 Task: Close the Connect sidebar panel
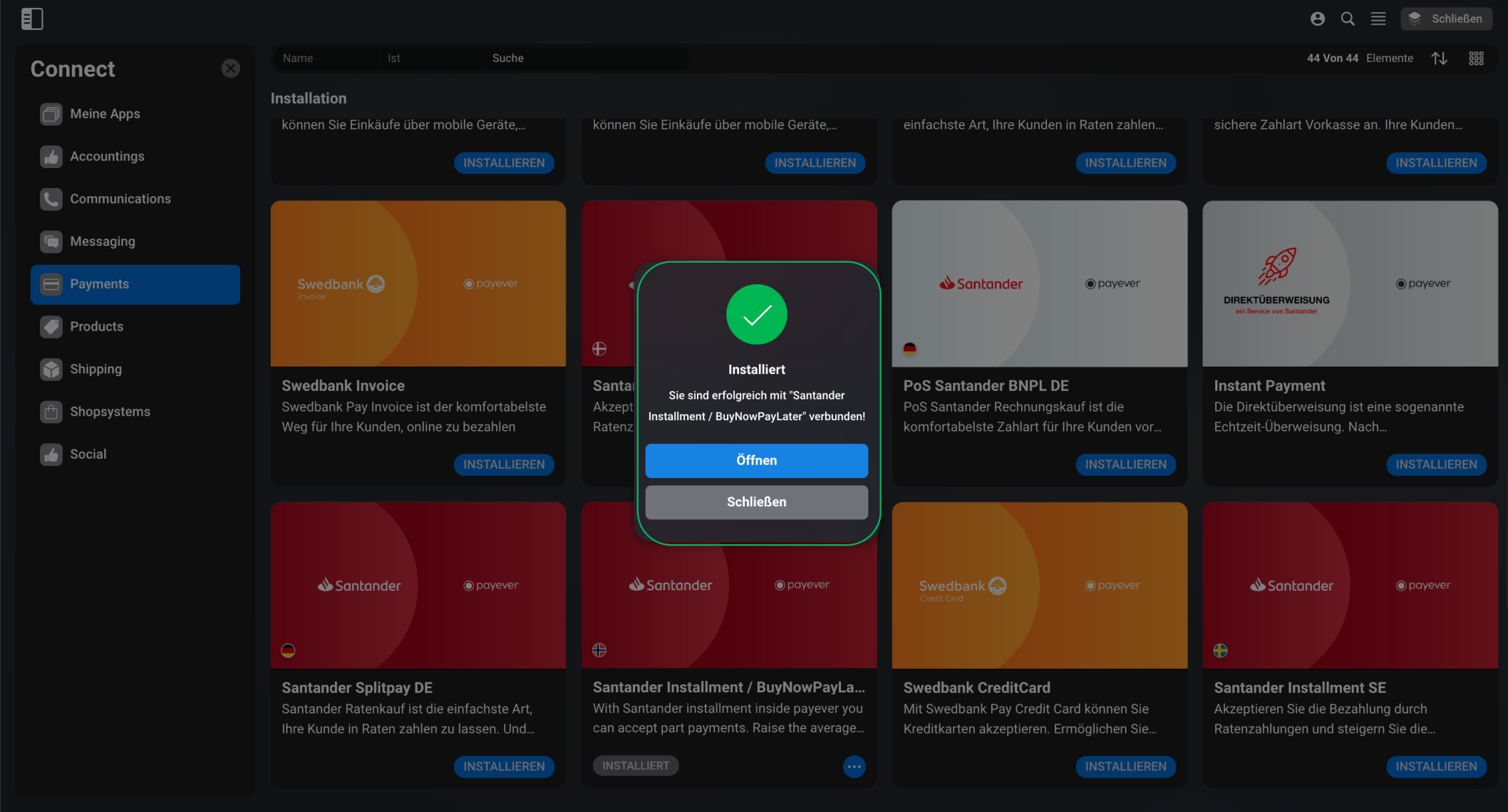[230, 68]
